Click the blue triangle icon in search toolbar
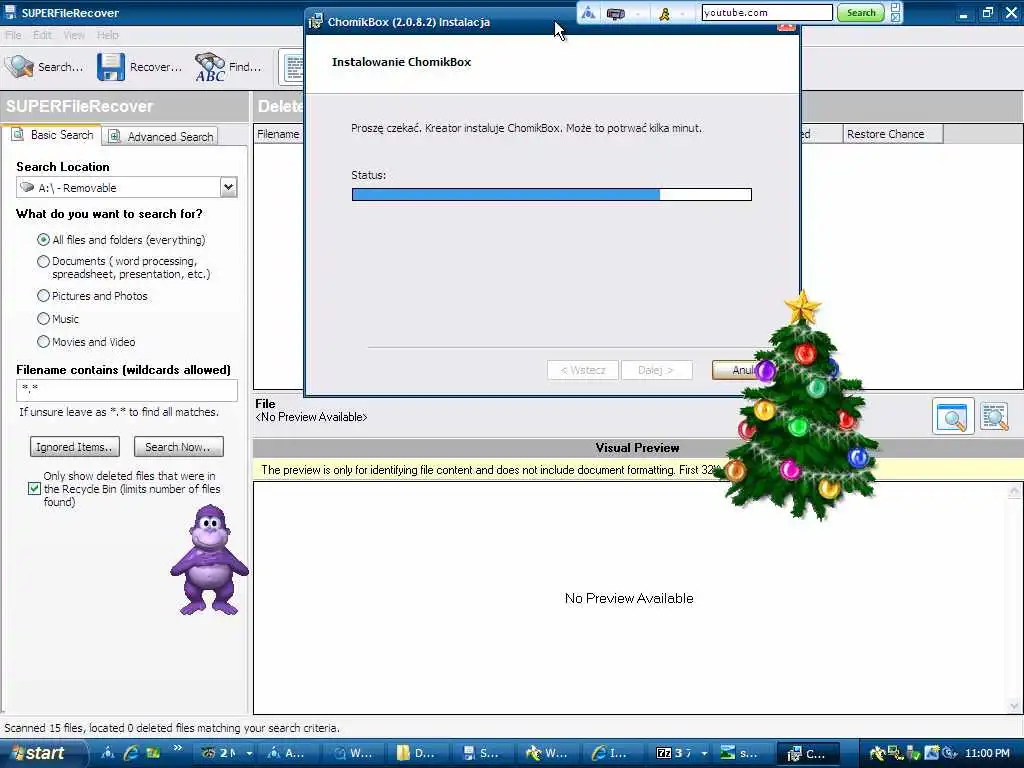Image resolution: width=1024 pixels, height=768 pixels. (x=588, y=13)
